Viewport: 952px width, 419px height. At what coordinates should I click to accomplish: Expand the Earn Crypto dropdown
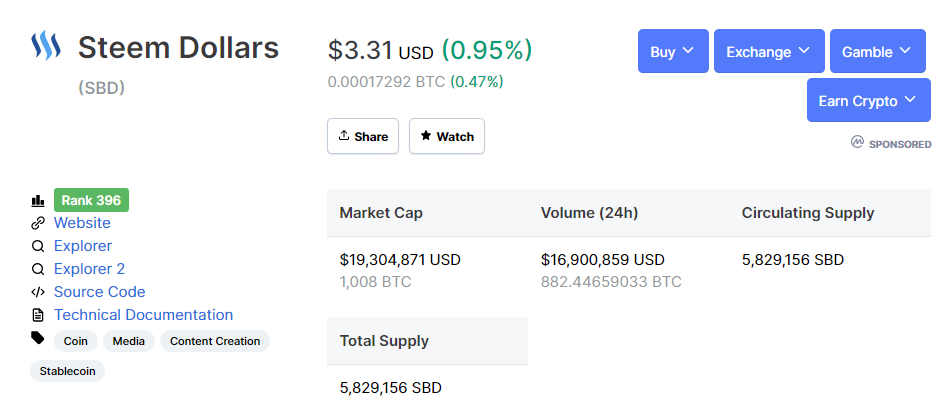(x=869, y=100)
